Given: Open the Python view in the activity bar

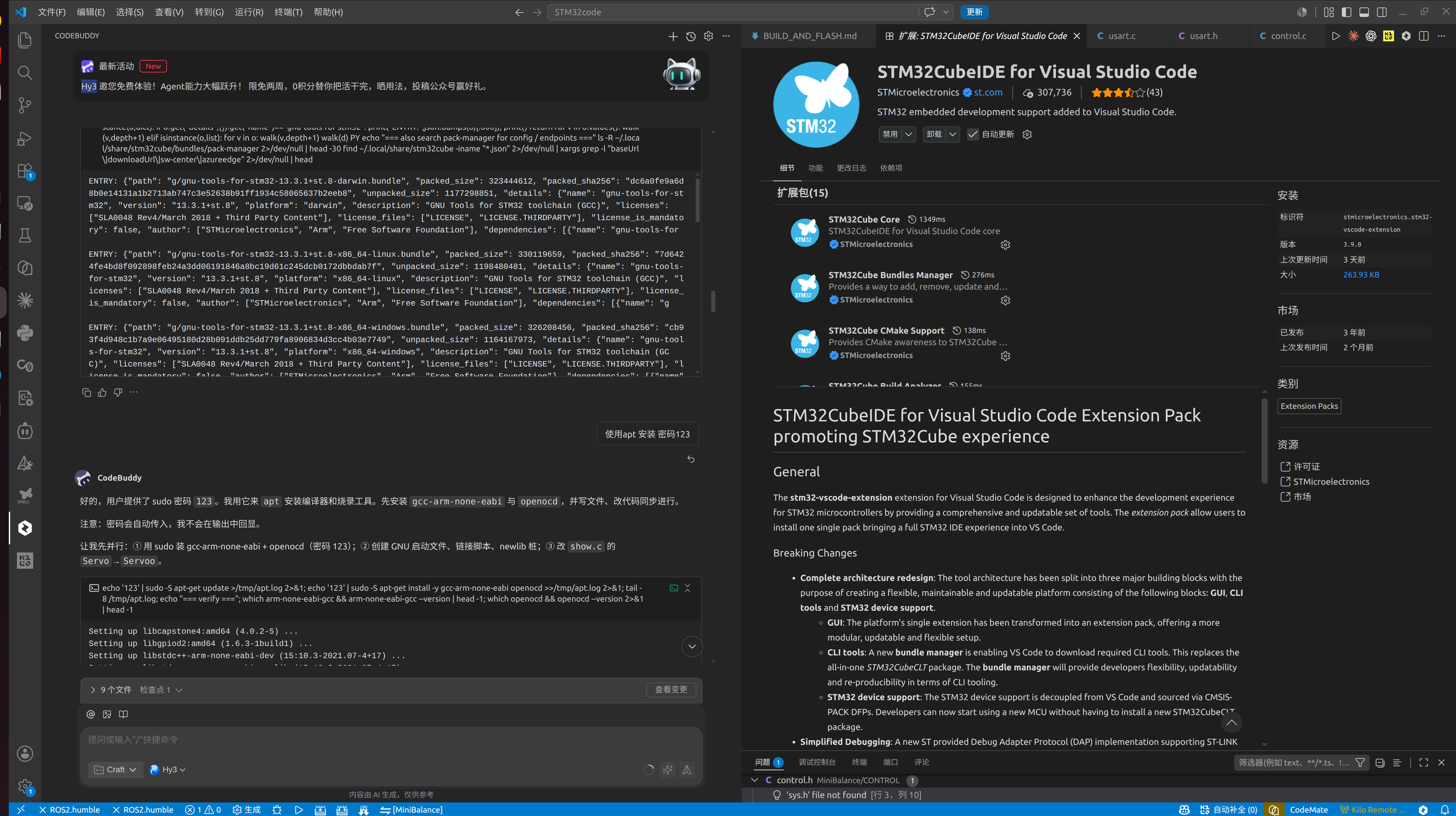Looking at the screenshot, I should 25,333.
